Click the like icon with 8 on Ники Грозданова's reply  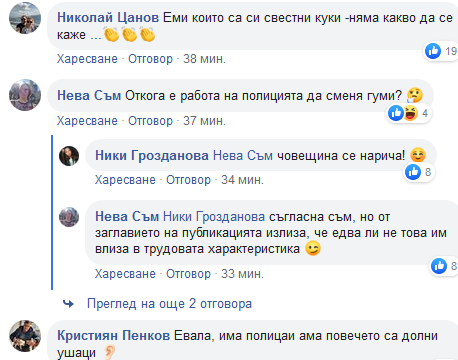point(413,172)
